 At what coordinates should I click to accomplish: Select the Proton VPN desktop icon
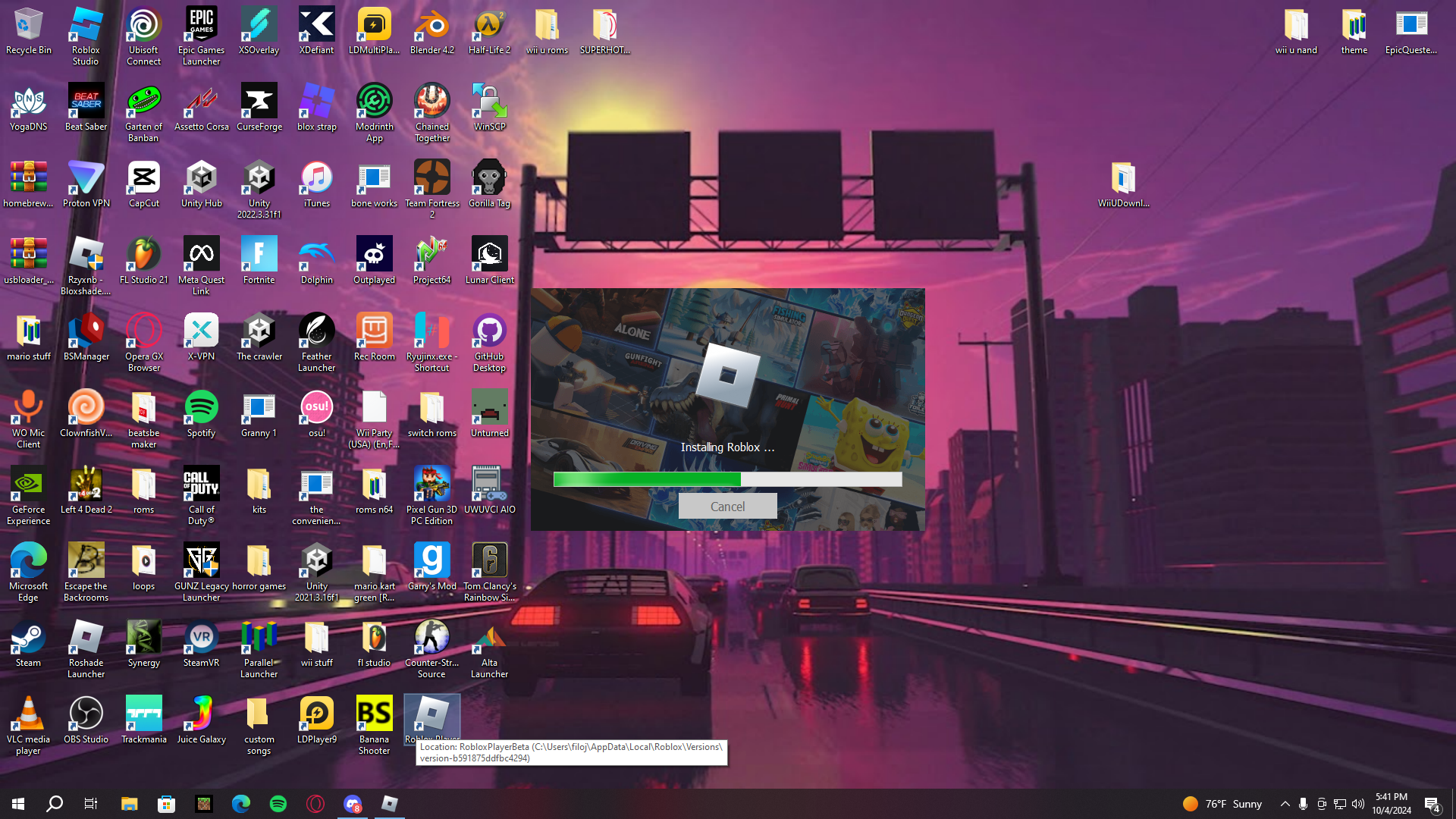[x=86, y=185]
